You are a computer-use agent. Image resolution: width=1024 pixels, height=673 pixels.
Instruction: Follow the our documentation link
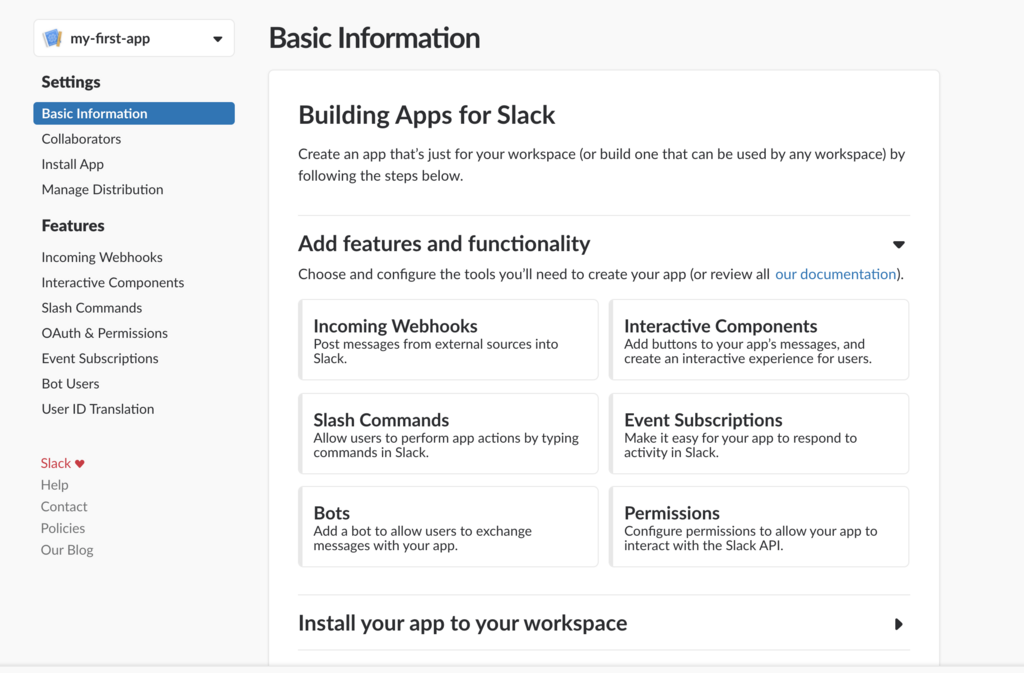(x=835, y=274)
